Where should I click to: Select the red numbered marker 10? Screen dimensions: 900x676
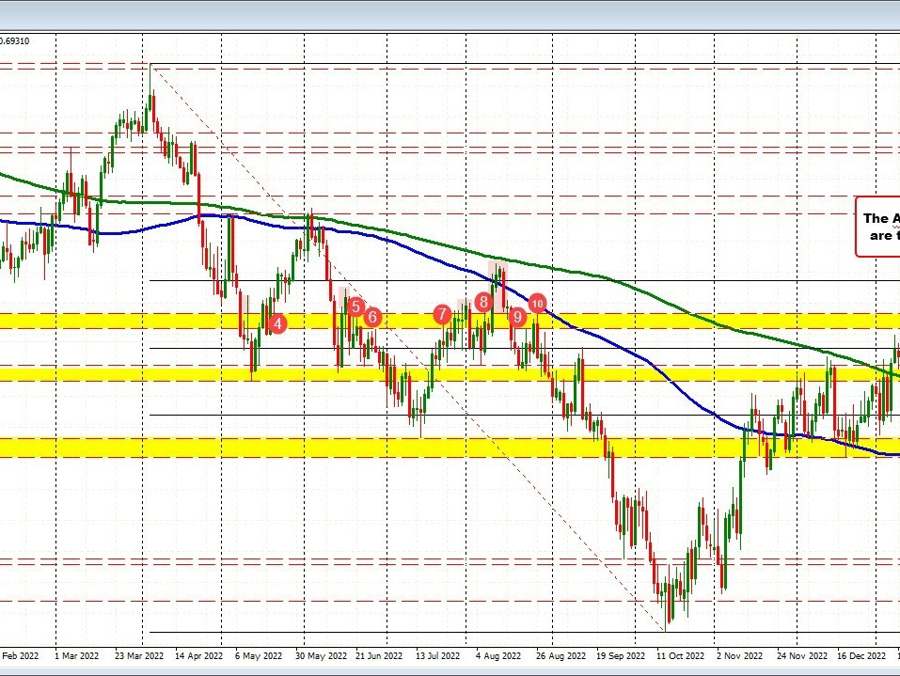(537, 304)
